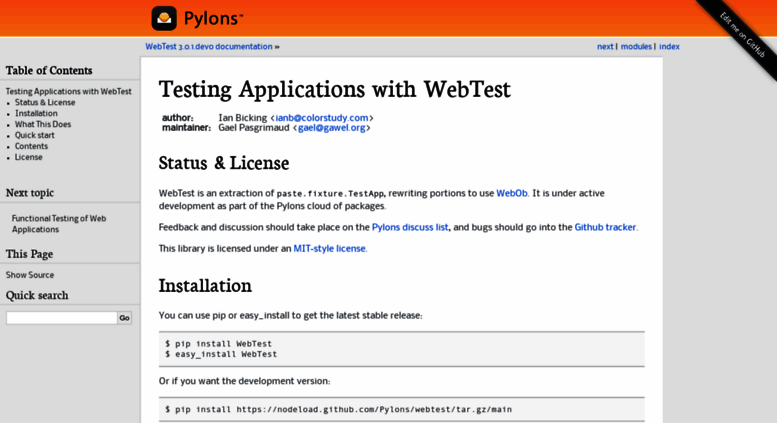
Task: Focus the Quick search input field
Action: (61, 318)
